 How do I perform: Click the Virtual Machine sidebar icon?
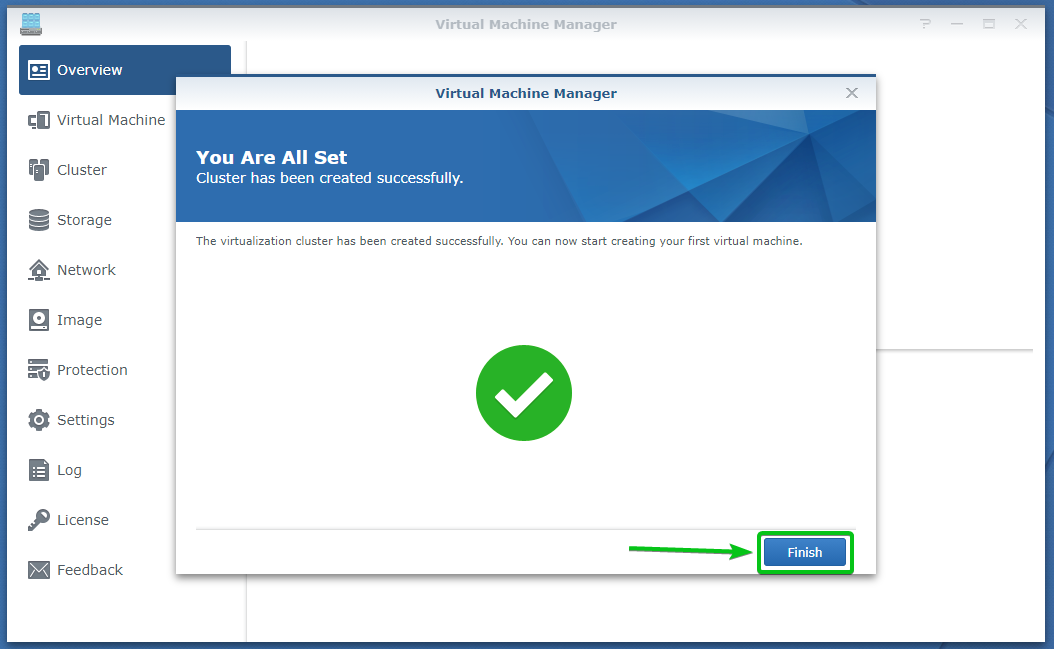[x=39, y=120]
